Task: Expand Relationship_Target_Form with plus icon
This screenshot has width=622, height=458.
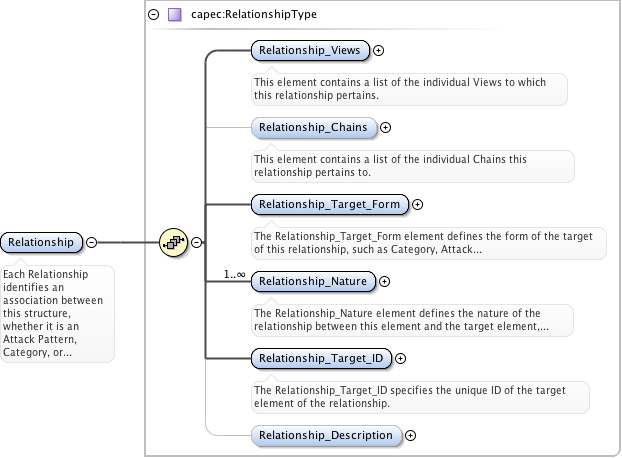Action: point(417,204)
